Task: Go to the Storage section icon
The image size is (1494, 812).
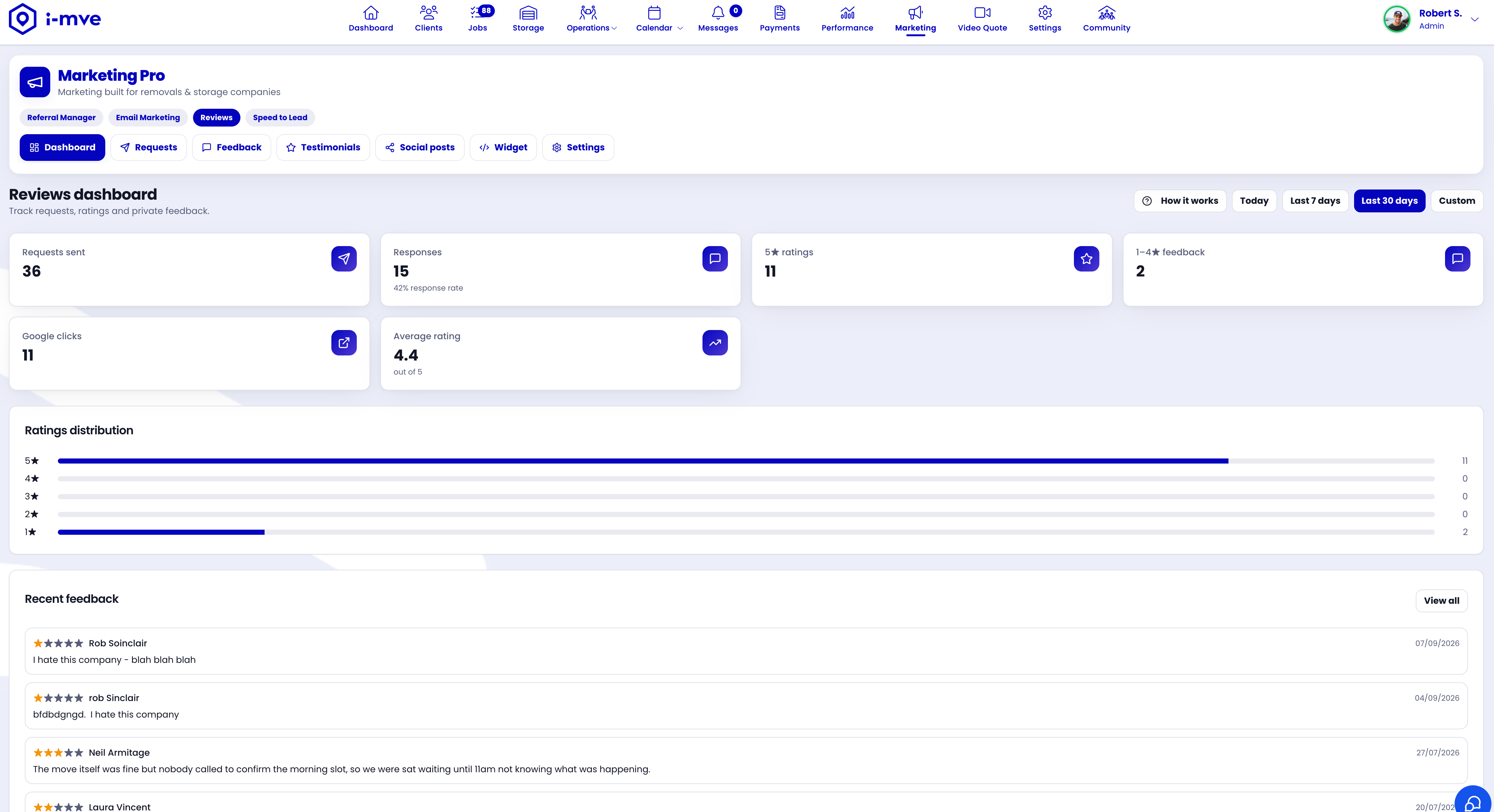Action: pos(528,13)
